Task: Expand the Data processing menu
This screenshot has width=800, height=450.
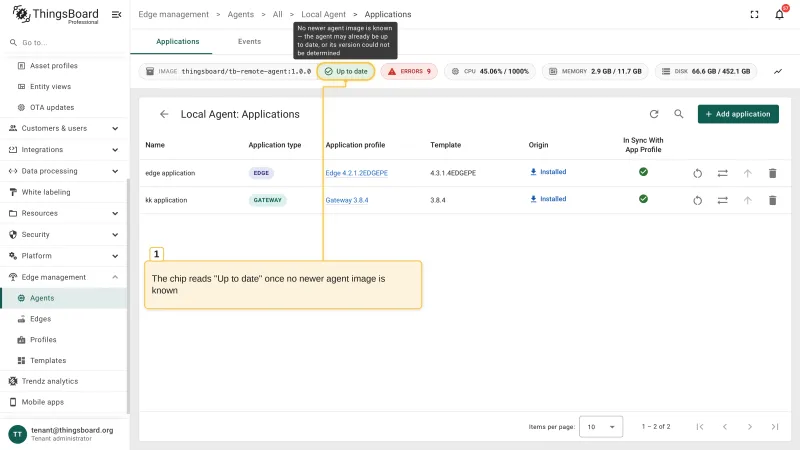Action: point(63,171)
